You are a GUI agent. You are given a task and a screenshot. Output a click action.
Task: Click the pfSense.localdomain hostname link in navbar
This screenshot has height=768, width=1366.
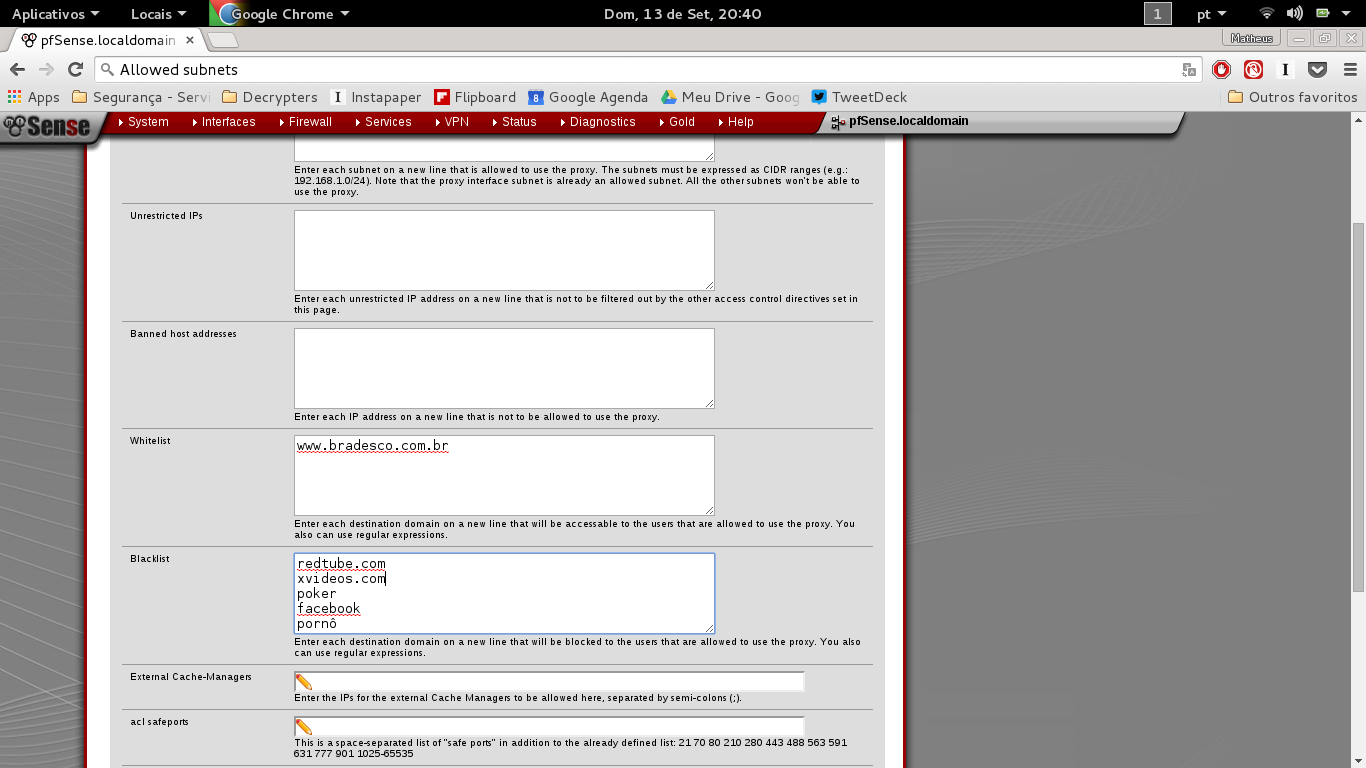click(908, 121)
